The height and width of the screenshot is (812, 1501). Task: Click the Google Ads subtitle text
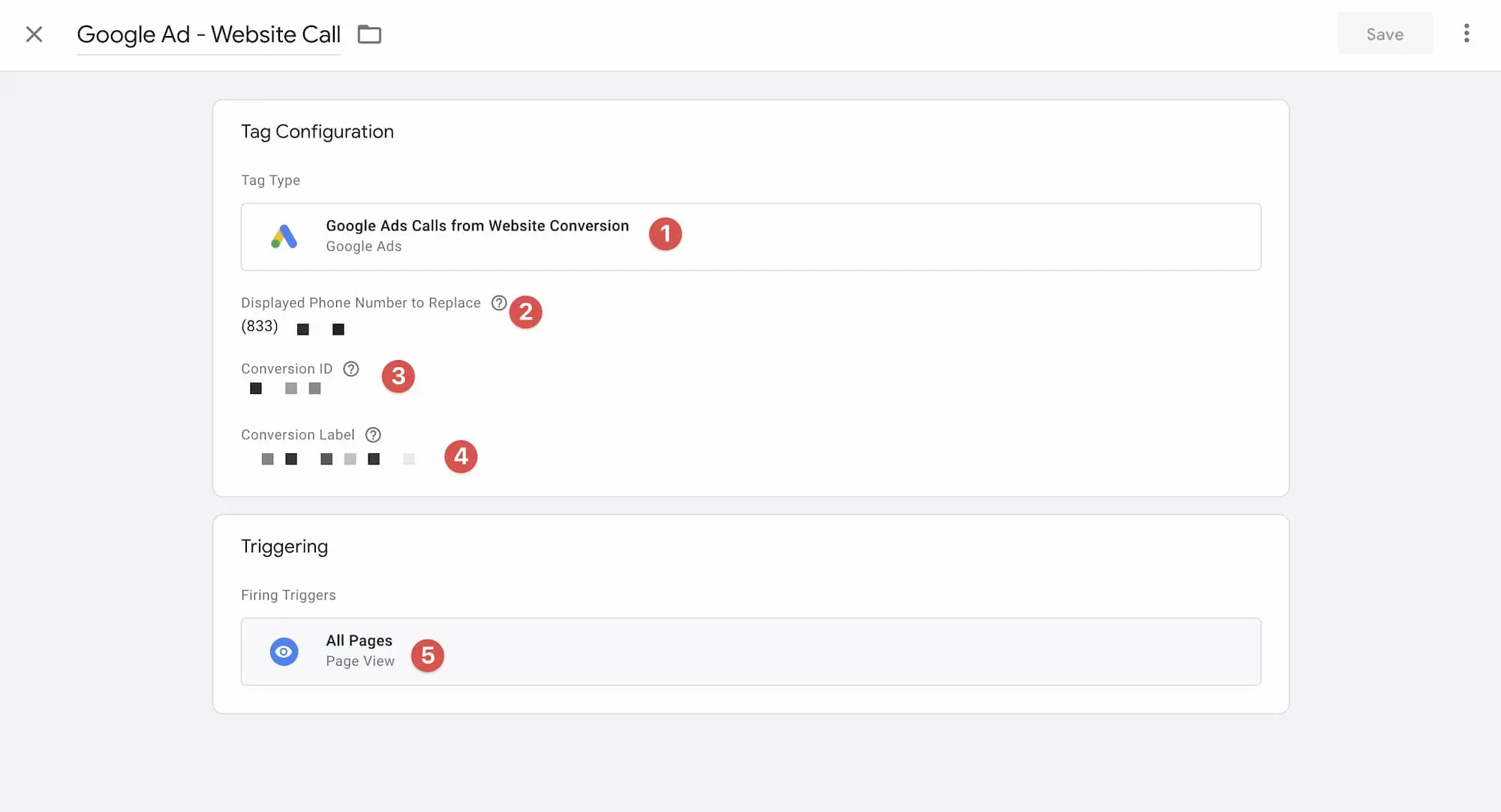coord(364,246)
